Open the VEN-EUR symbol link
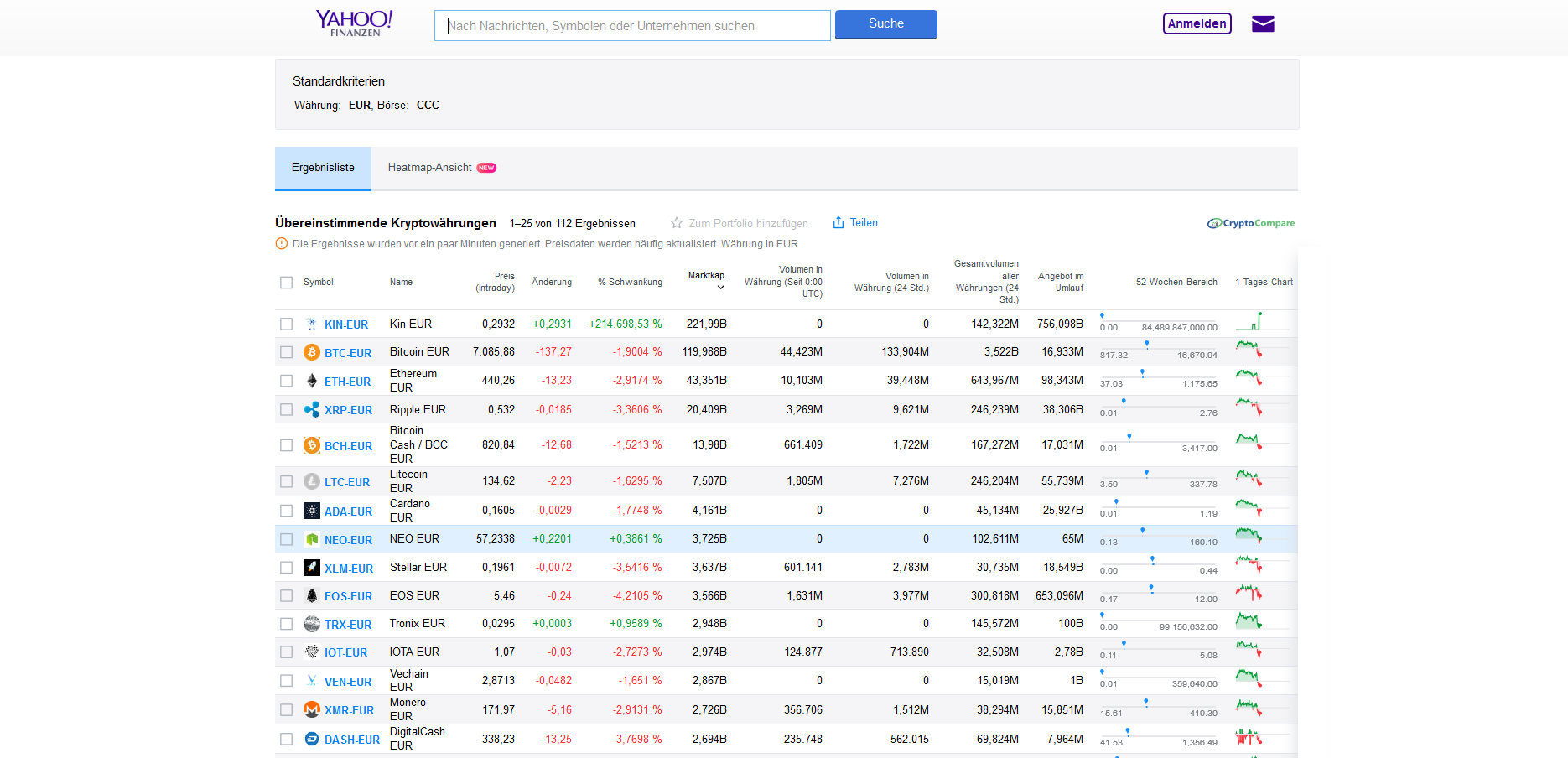The height and width of the screenshot is (758, 1568). pyautogui.click(x=348, y=682)
